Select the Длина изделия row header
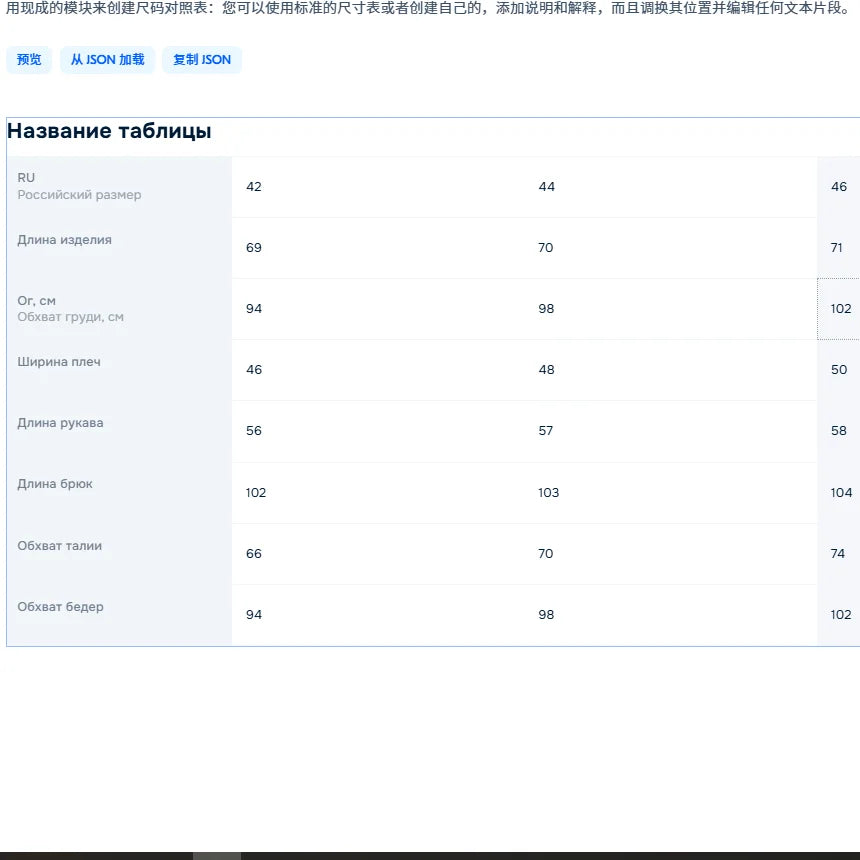860x860 pixels. pos(120,248)
